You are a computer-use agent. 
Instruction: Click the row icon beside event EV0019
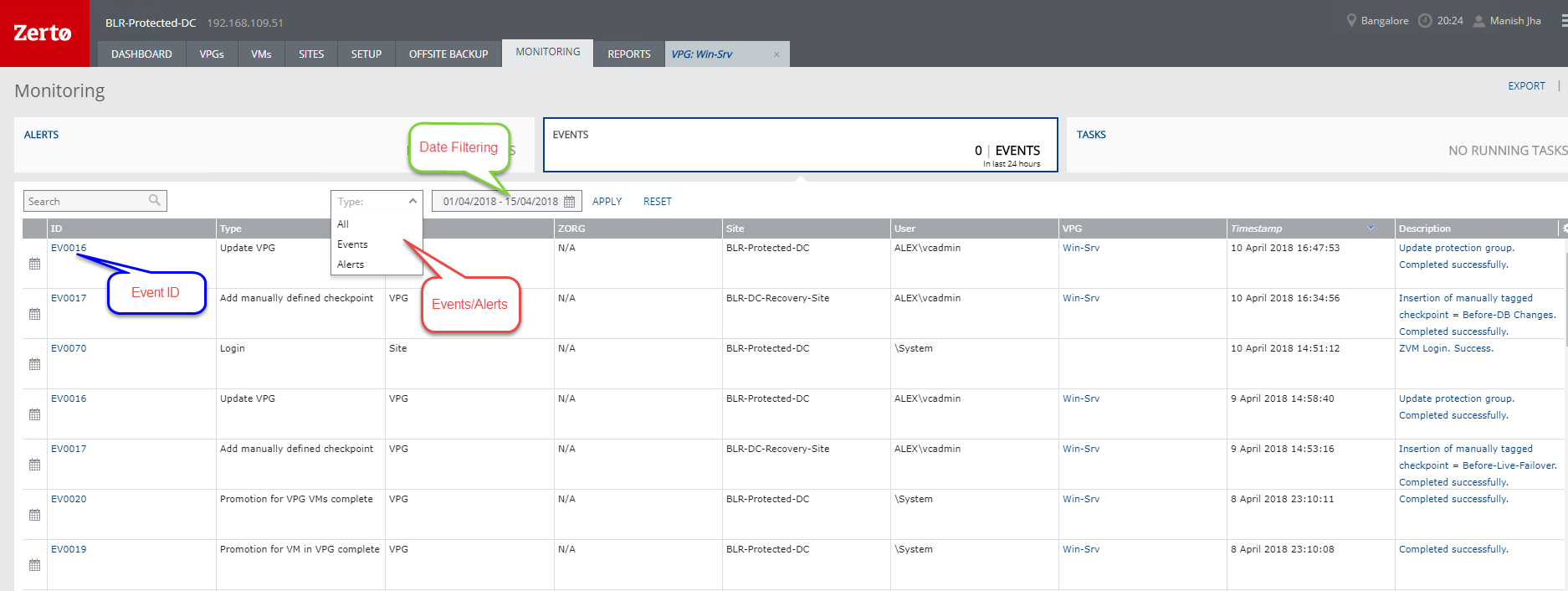[x=34, y=565]
